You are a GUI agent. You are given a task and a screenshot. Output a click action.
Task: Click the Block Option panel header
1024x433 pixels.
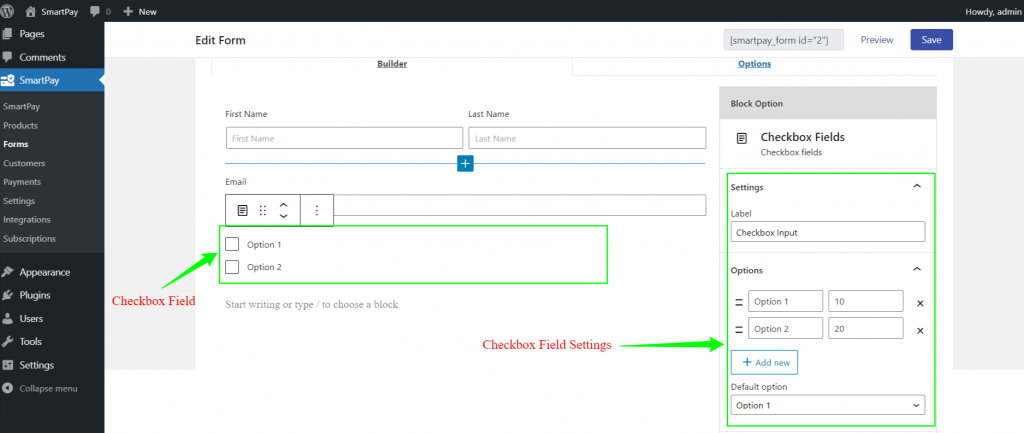coord(827,103)
